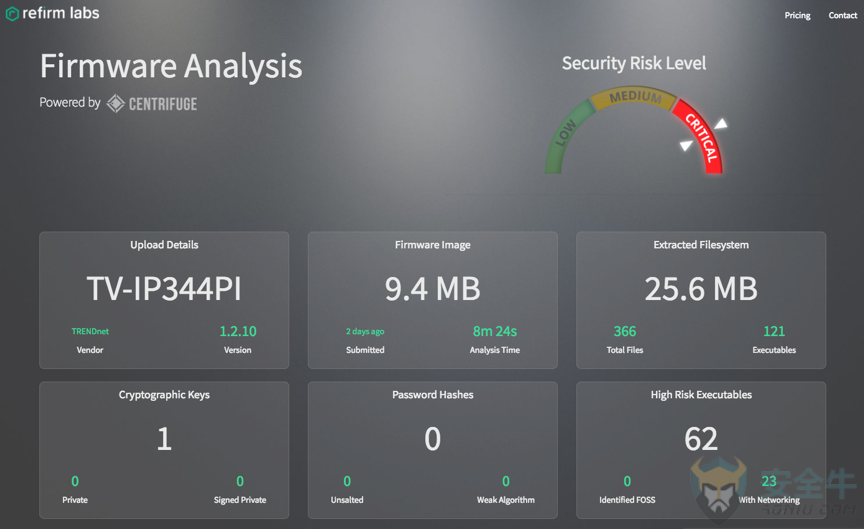The width and height of the screenshot is (864, 529).
Task: Click the Weak Algorithm count value
Action: (505, 481)
